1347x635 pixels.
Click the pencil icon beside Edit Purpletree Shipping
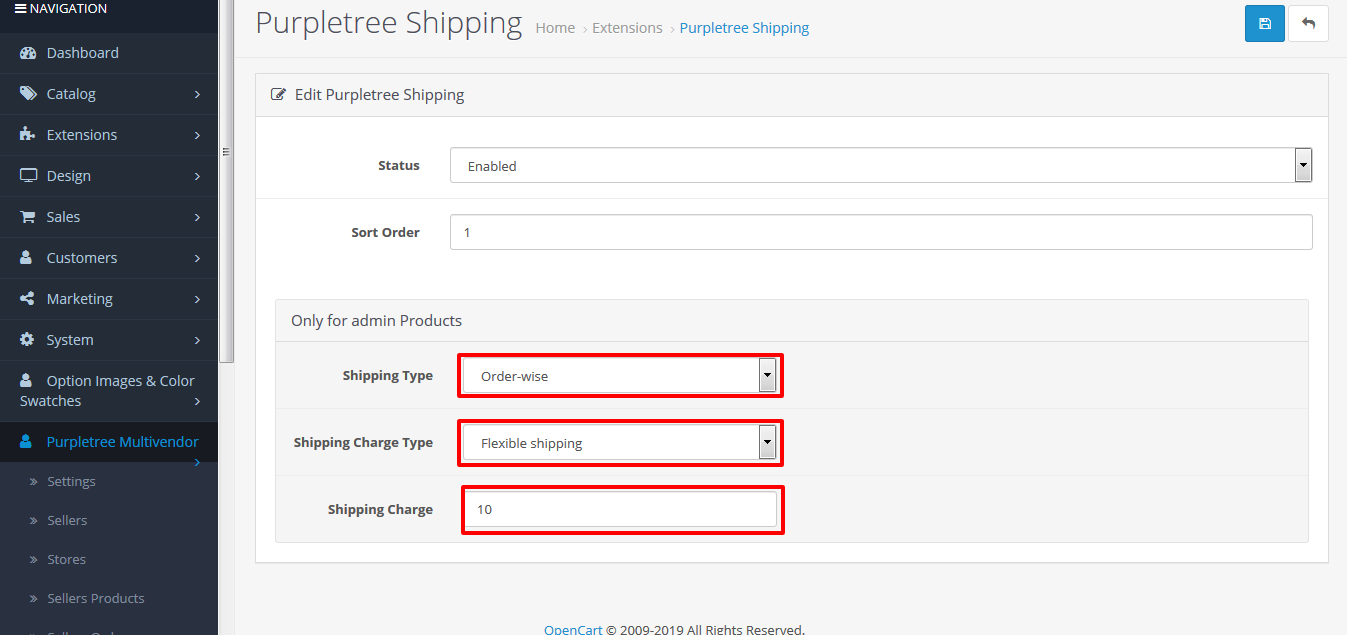(279, 95)
